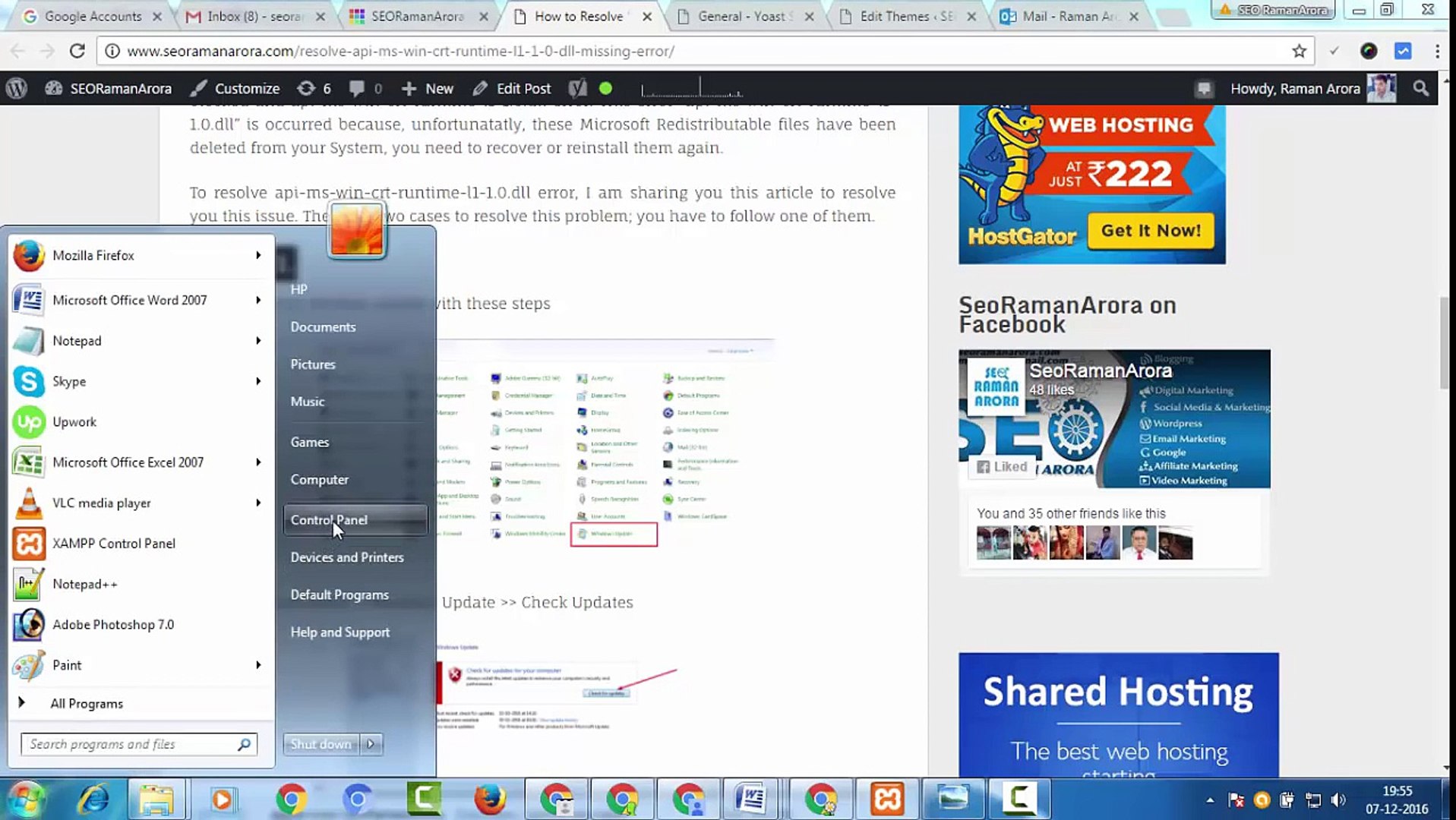Image resolution: width=1456 pixels, height=820 pixels.
Task: Expand Notepad recent files arrow
Action: (258, 341)
